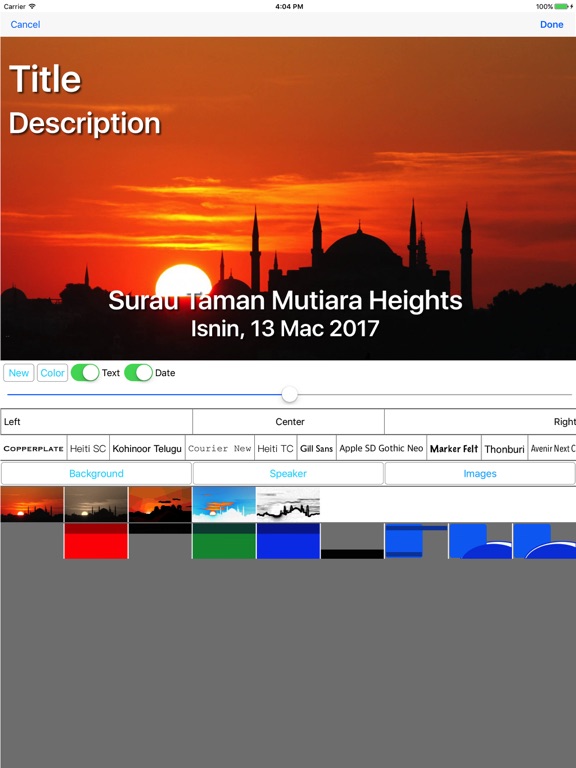Switch to the Background tab
576x768 pixels.
point(96,474)
